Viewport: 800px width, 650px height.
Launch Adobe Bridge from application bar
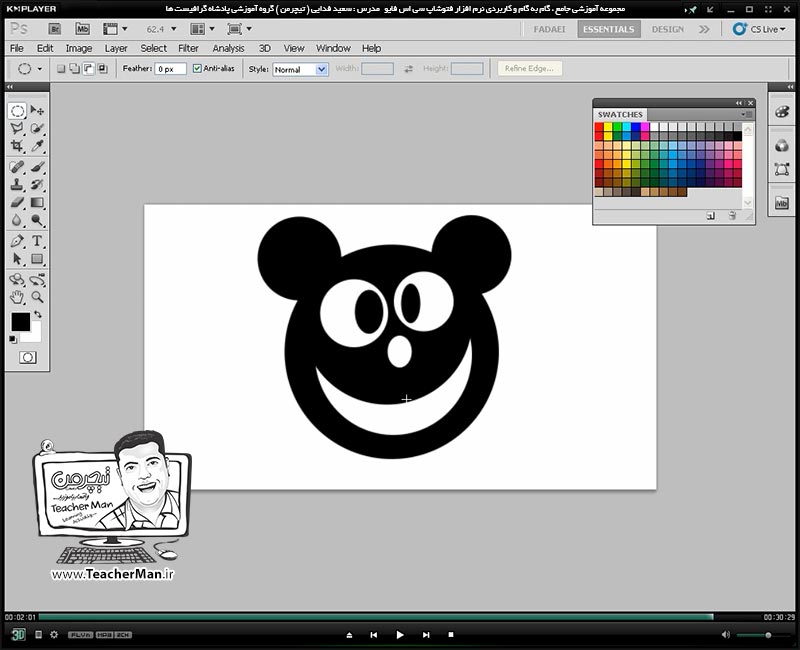(55, 29)
